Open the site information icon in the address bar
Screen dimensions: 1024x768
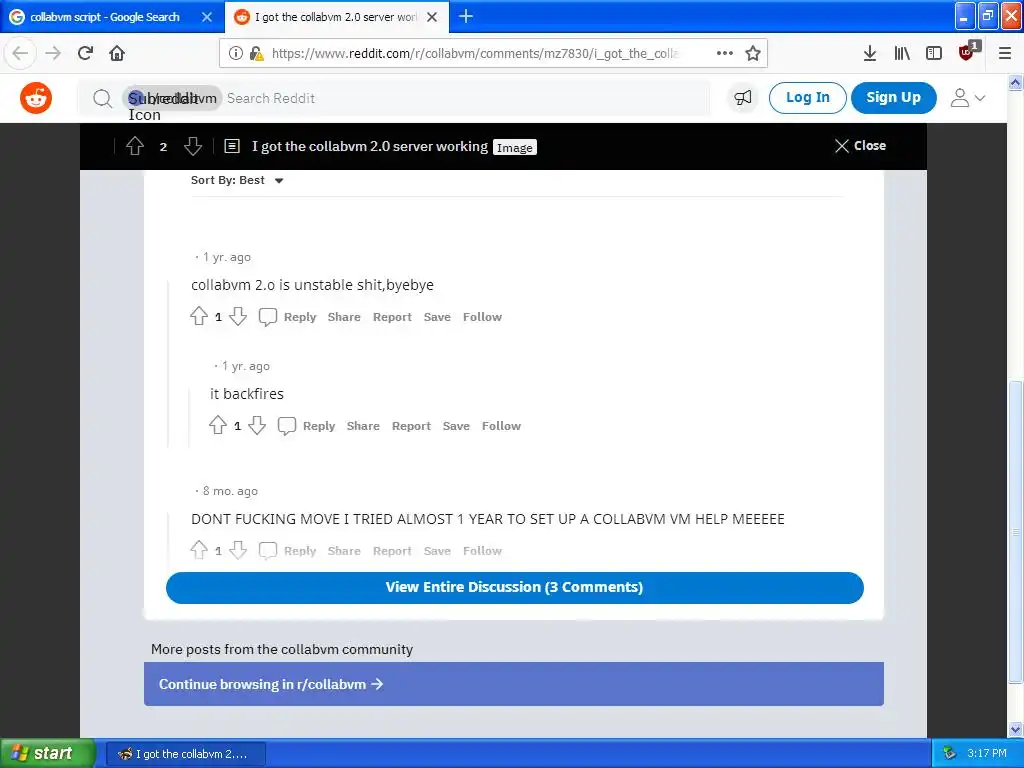[236, 54]
